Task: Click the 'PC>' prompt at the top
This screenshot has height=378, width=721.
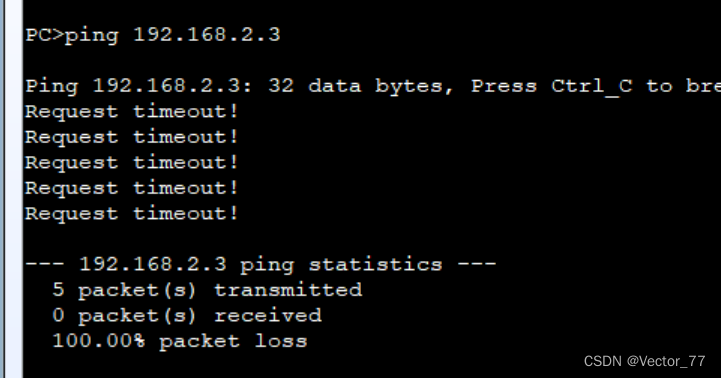Action: (x=45, y=35)
